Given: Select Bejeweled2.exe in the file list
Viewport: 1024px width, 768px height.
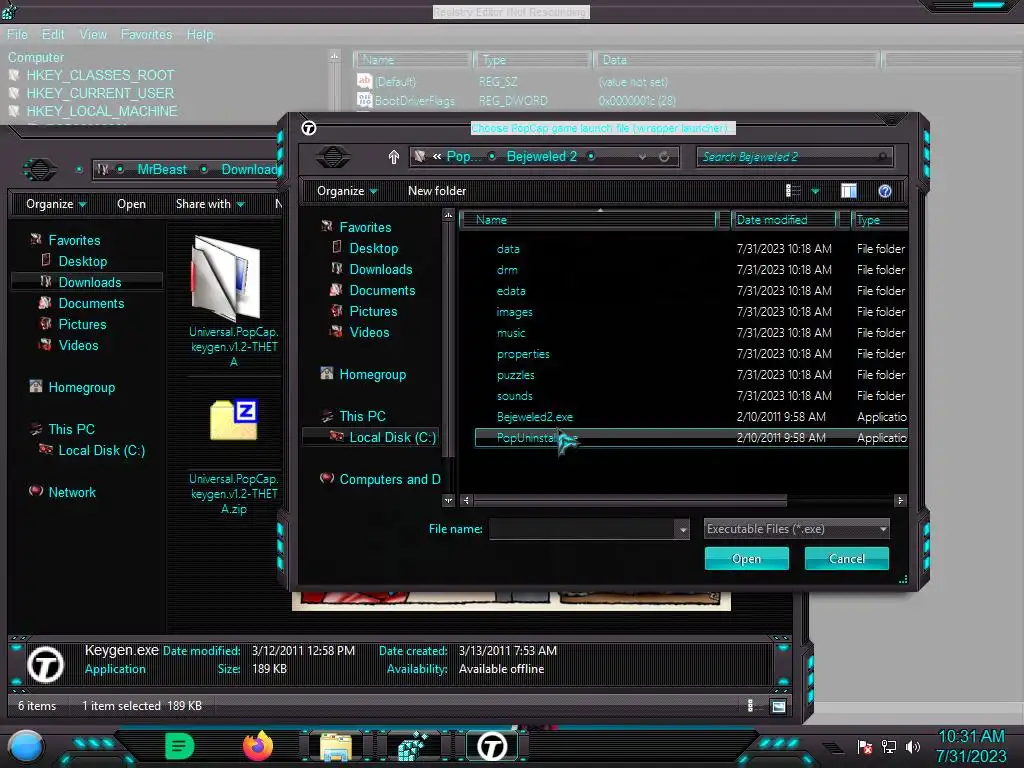Looking at the screenshot, I should pos(535,417).
